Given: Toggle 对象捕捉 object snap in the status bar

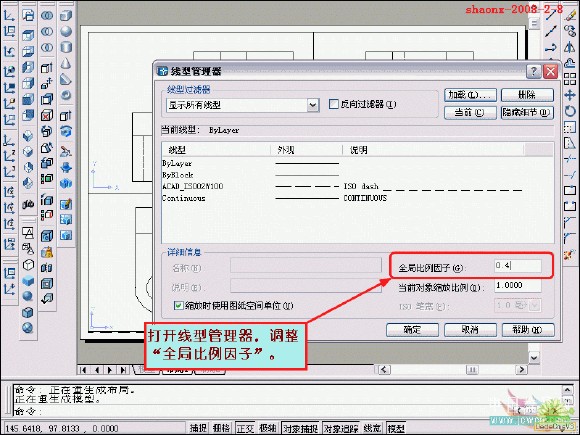Looking at the screenshot, I should (300, 428).
